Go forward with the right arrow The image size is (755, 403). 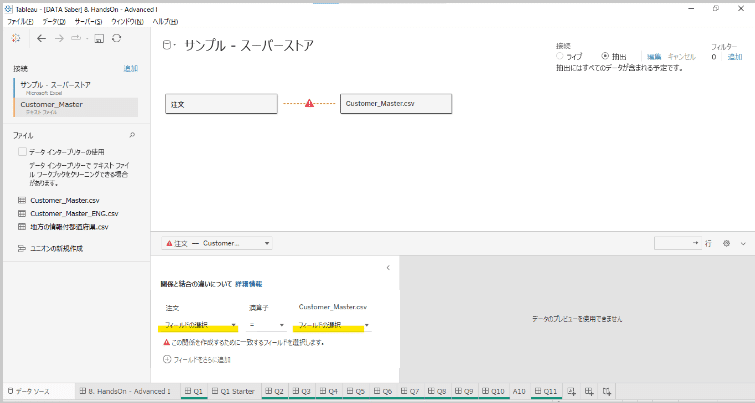(x=59, y=39)
